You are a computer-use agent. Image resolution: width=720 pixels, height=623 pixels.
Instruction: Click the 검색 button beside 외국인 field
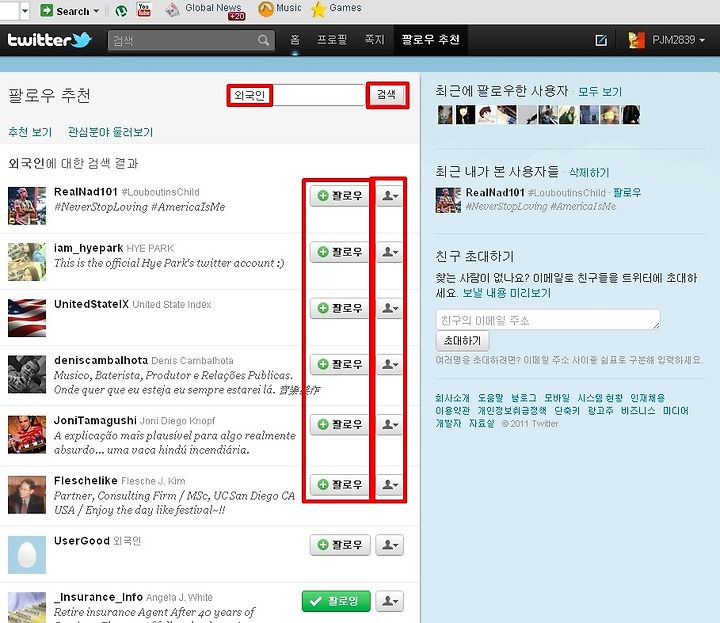[x=386, y=95]
